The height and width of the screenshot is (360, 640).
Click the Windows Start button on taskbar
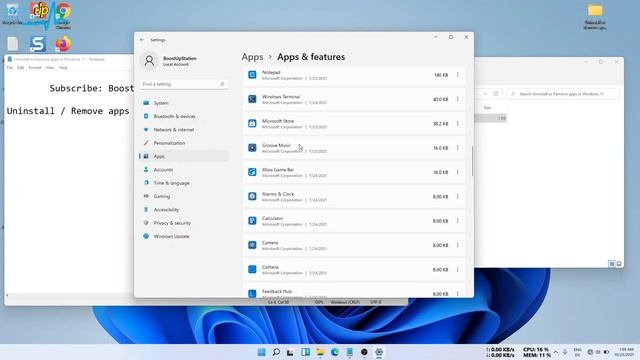(x=262, y=352)
